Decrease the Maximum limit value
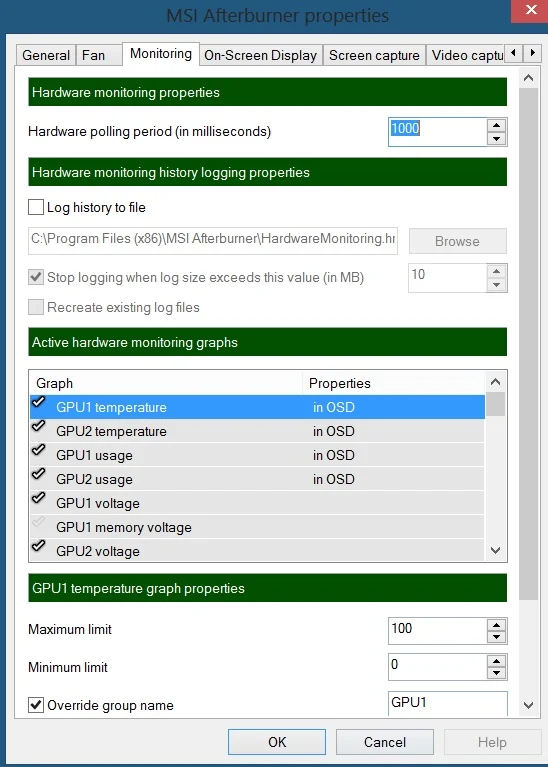Image resolution: width=548 pixels, height=767 pixels. click(x=497, y=637)
